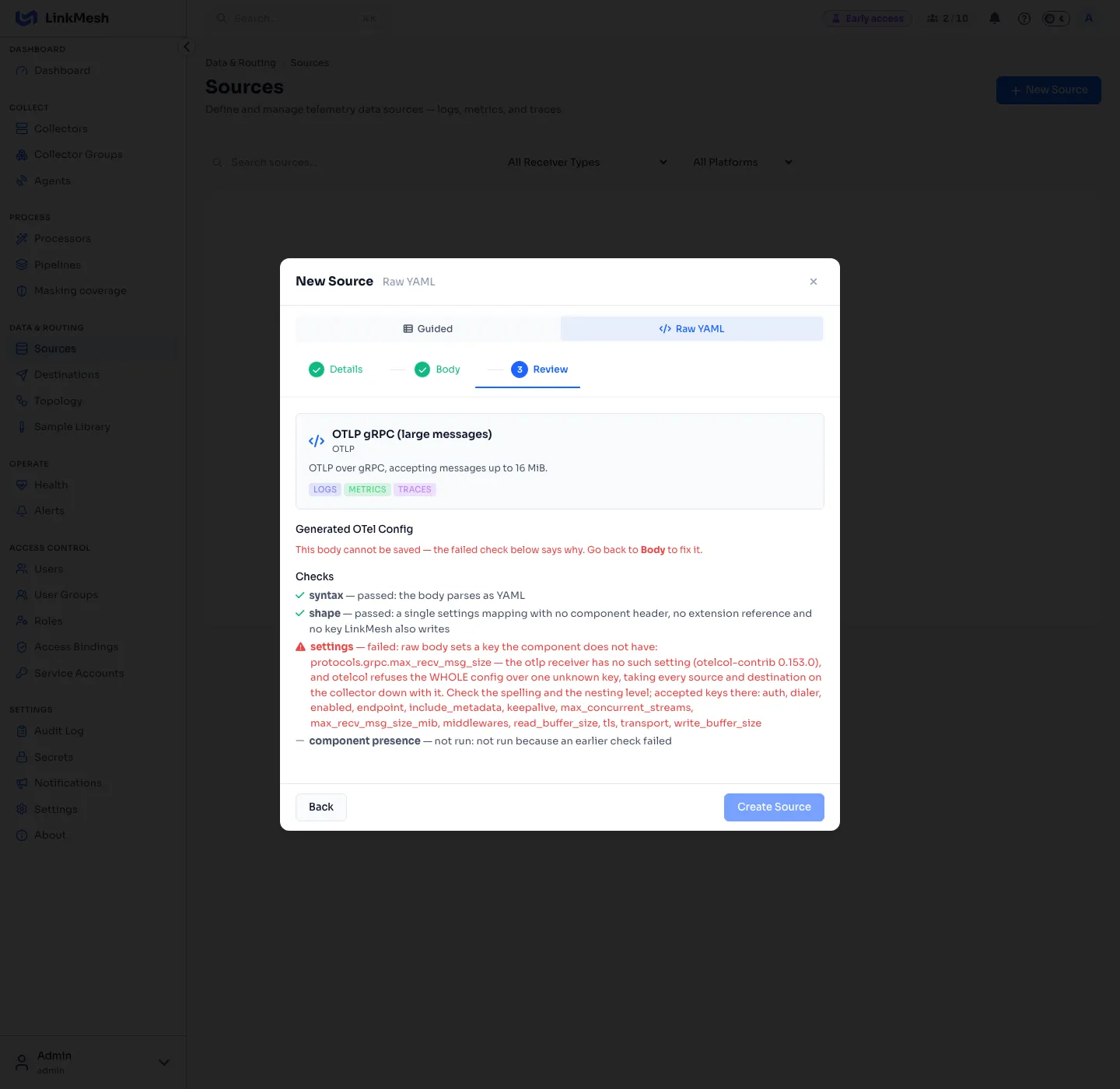Screen dimensions: 1120x1089
Task: Close the New Source dialog
Action: [x=814, y=282]
